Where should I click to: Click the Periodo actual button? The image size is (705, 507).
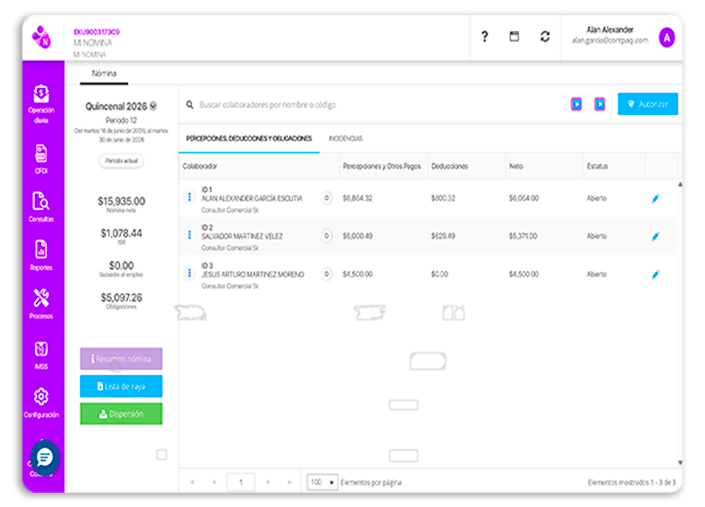click(x=121, y=161)
